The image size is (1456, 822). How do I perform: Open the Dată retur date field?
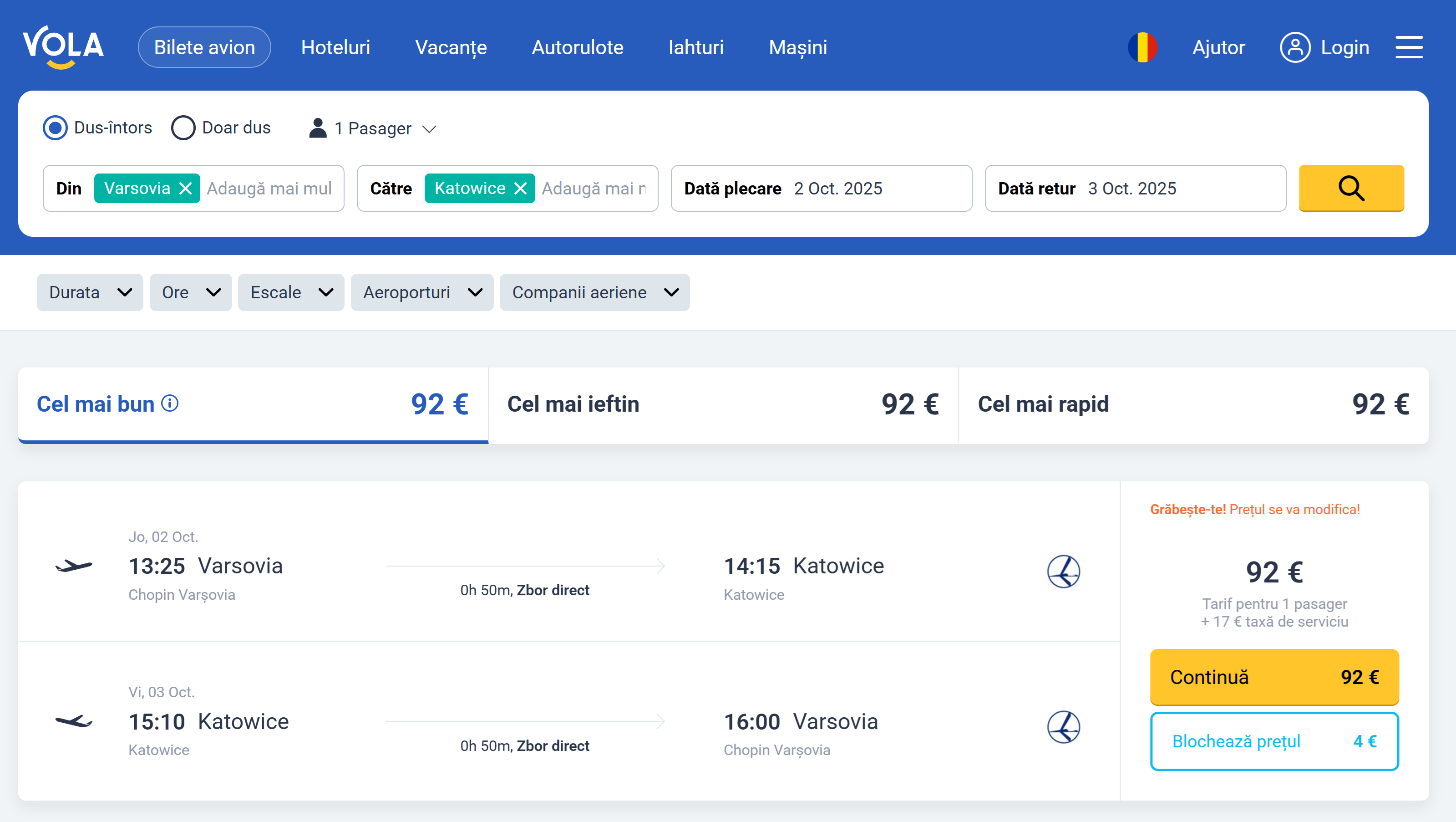pos(1135,188)
